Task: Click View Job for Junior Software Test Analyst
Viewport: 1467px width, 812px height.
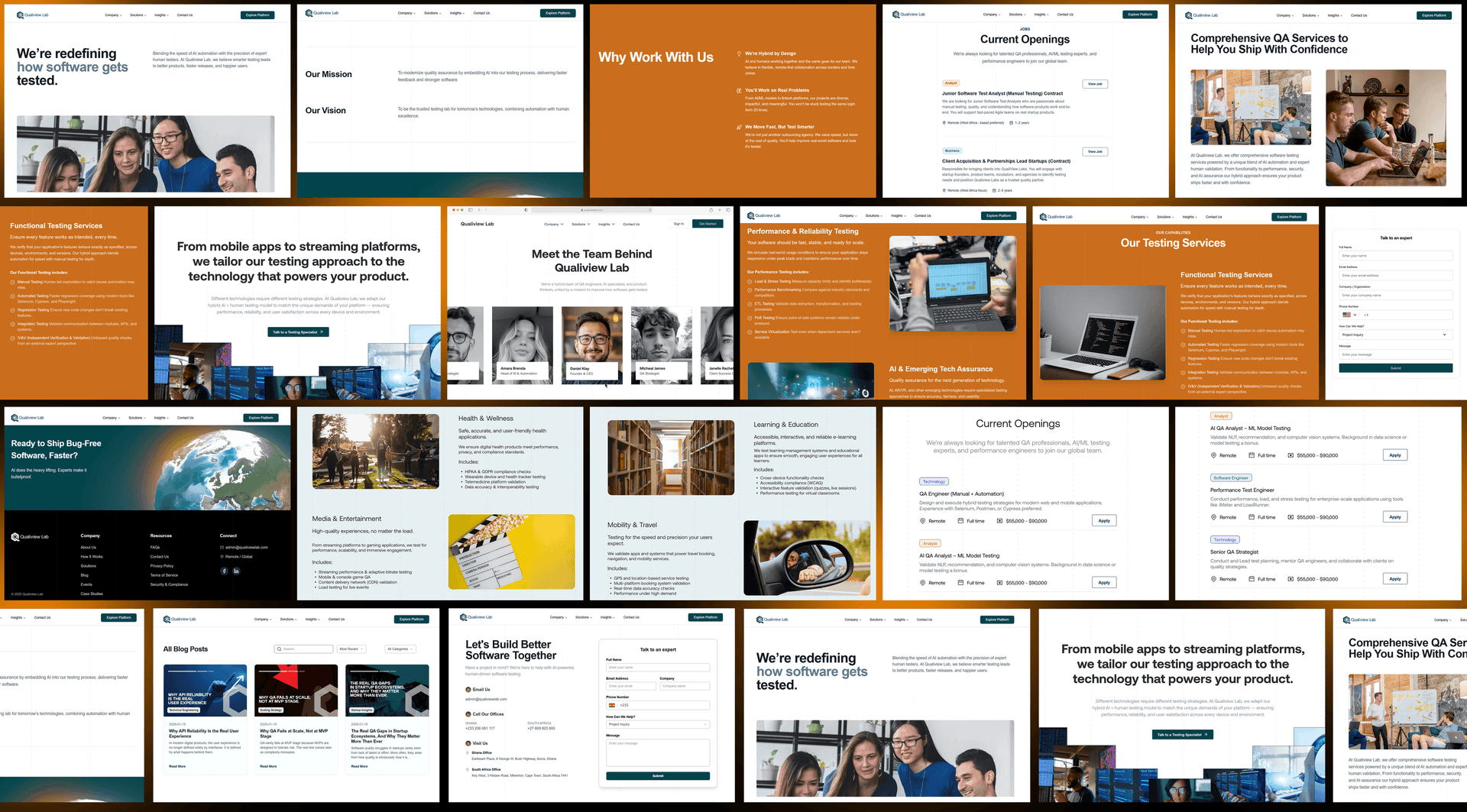Action: pos(1095,84)
